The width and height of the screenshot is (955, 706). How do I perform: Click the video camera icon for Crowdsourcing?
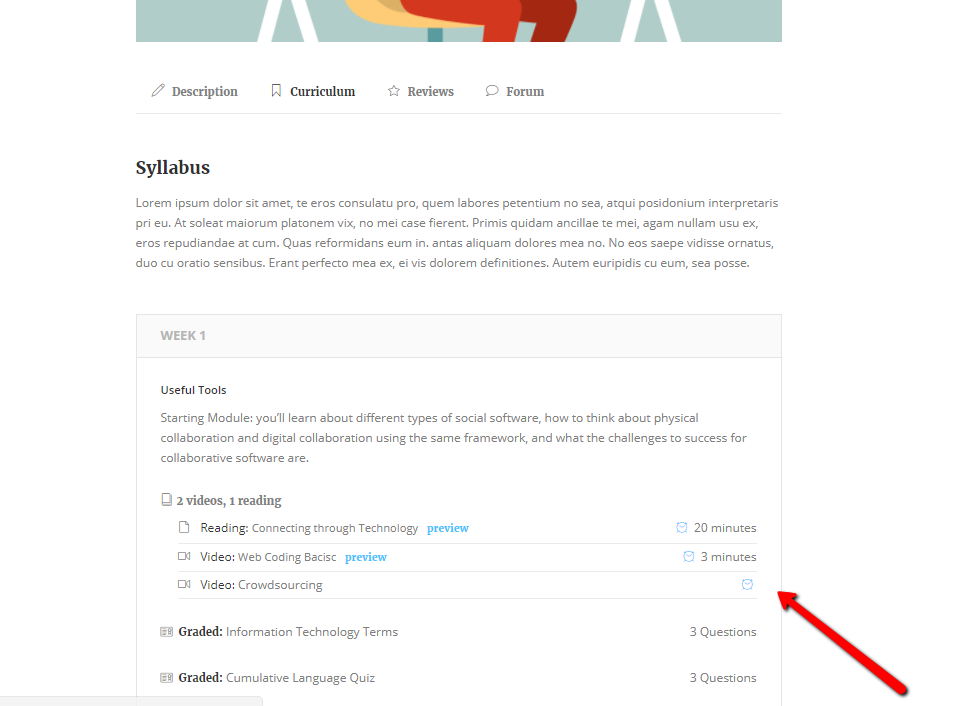point(184,584)
